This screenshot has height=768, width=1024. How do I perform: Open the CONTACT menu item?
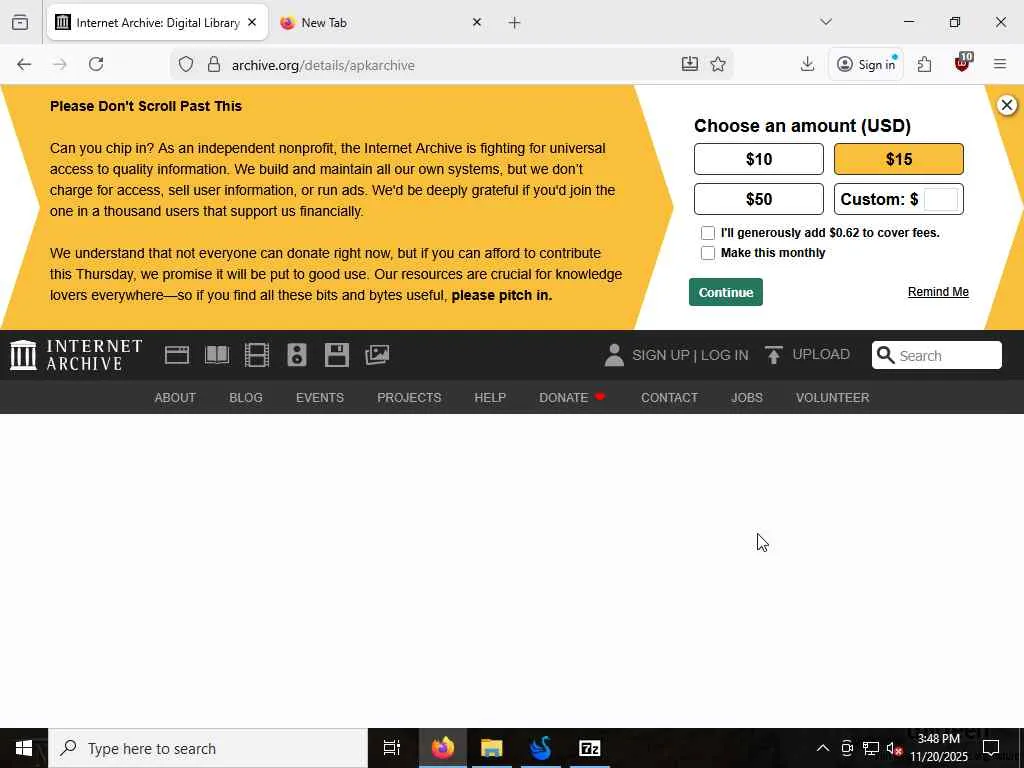coord(669,398)
